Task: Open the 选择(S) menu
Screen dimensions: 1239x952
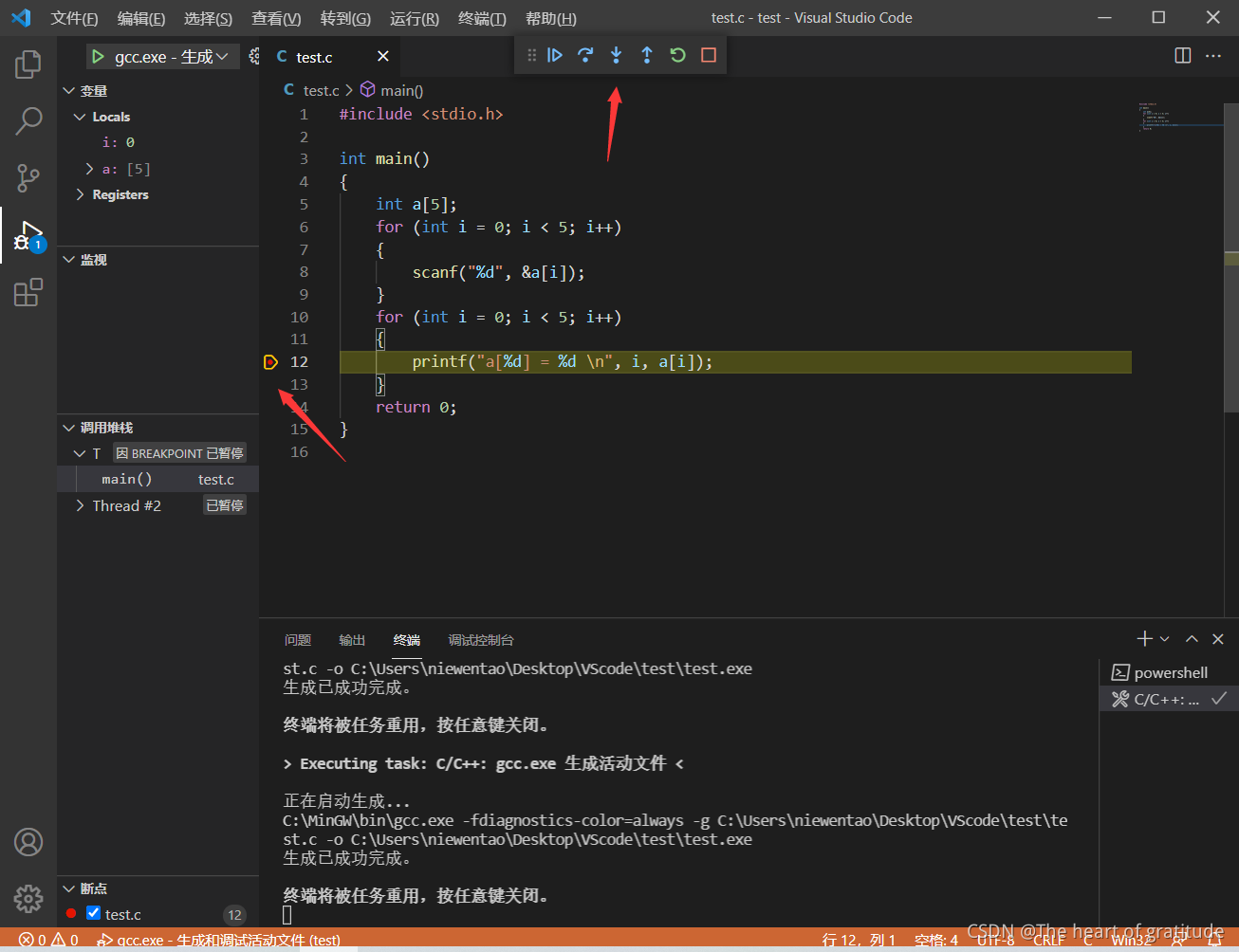Action: coord(209,18)
